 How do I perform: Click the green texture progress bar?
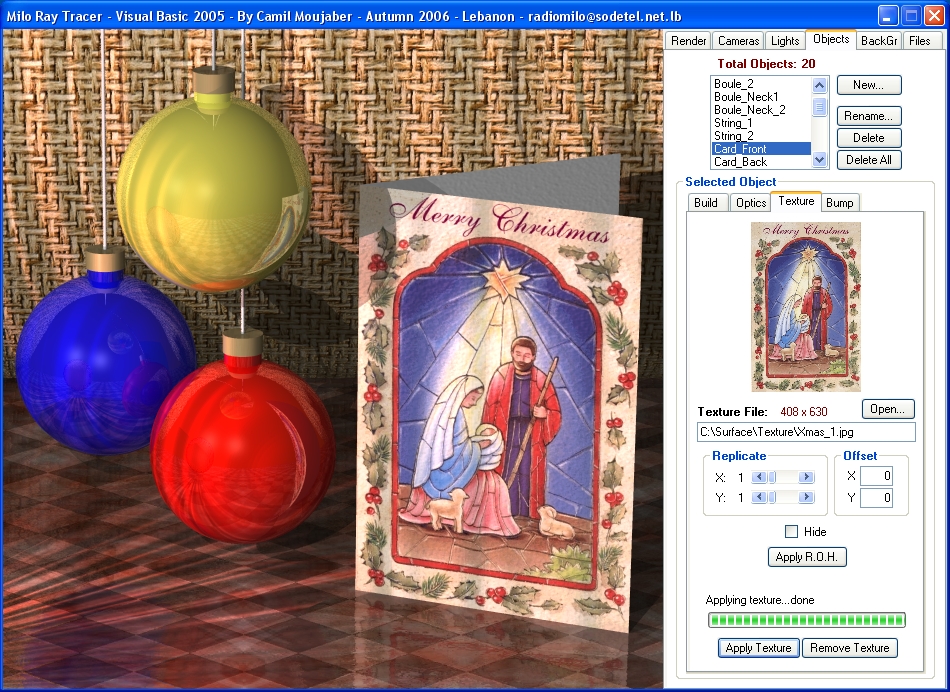[806, 620]
